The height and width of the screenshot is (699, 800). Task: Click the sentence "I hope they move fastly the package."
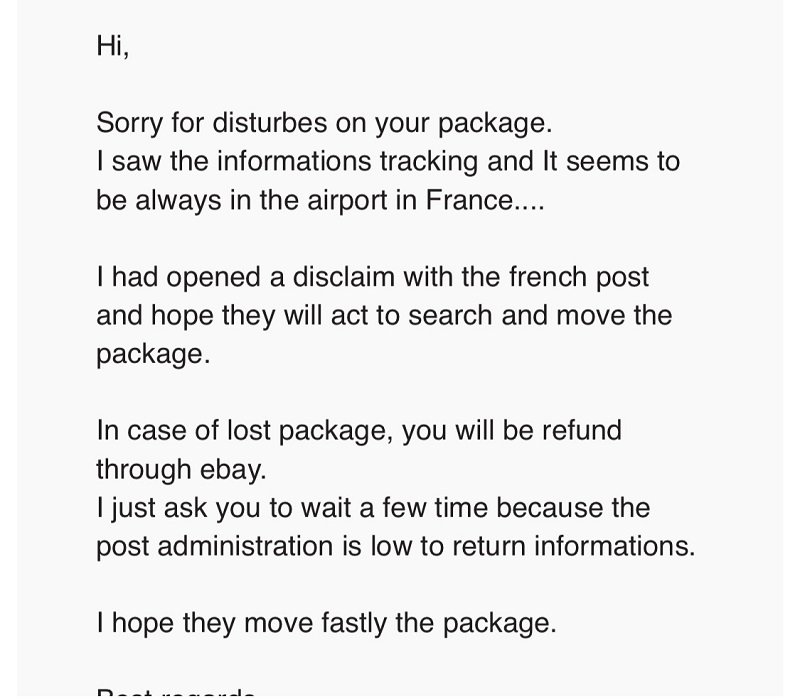click(326, 623)
